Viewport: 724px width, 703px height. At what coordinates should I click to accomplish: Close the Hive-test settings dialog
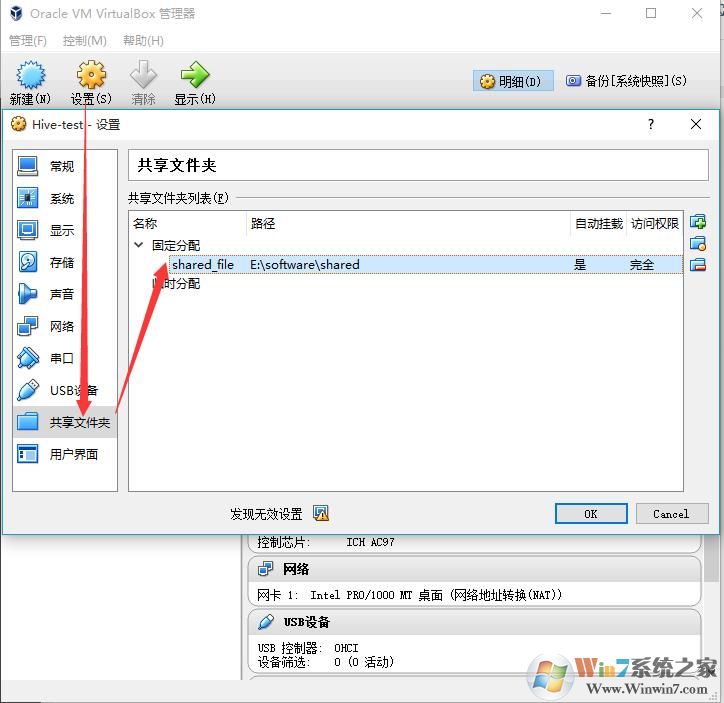point(695,124)
